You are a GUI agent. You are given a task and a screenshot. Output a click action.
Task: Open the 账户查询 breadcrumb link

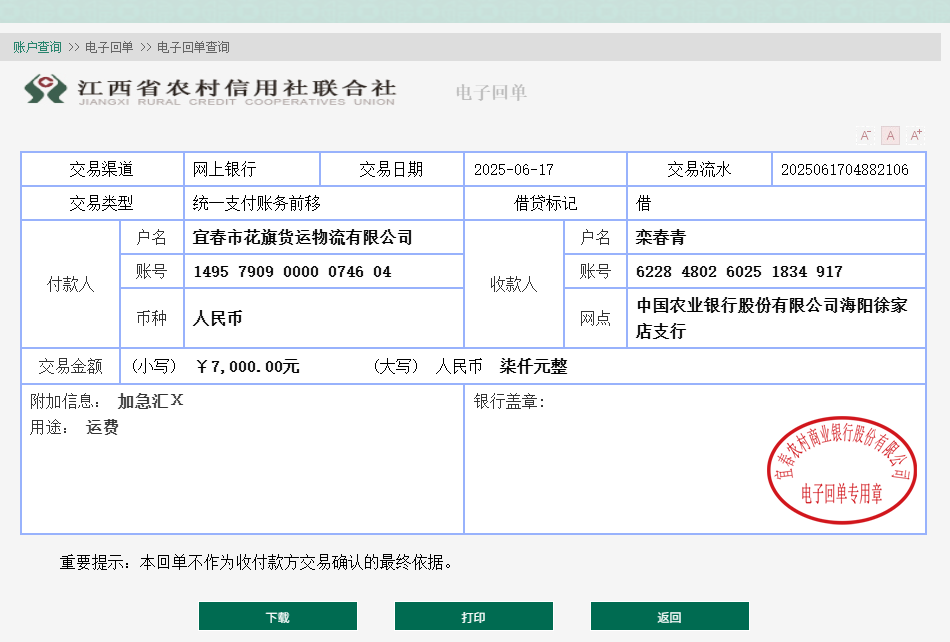pyautogui.click(x=37, y=47)
